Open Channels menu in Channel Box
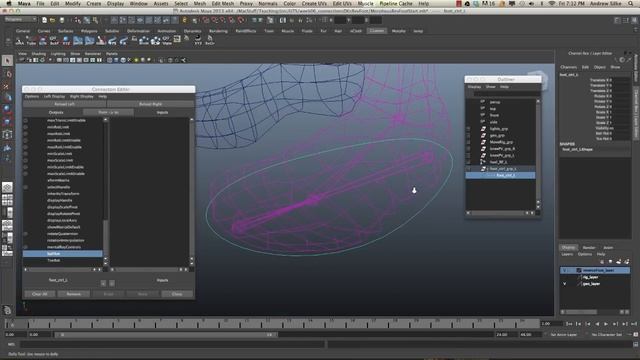This screenshot has height=360, width=640. click(569, 67)
